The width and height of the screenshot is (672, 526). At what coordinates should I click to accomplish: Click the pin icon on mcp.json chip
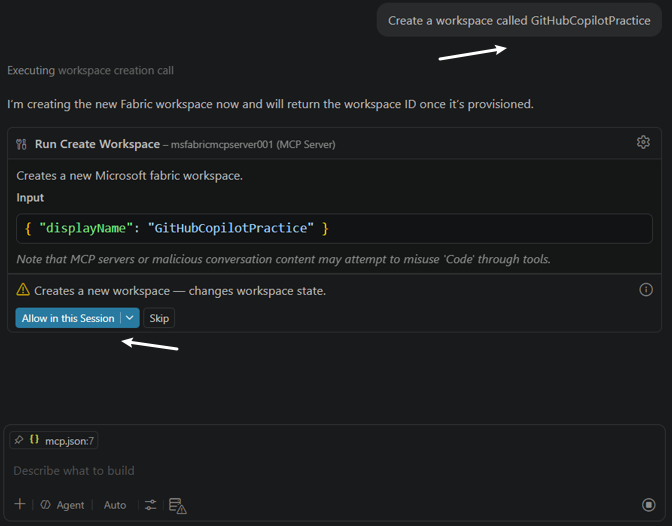[x=18, y=440]
